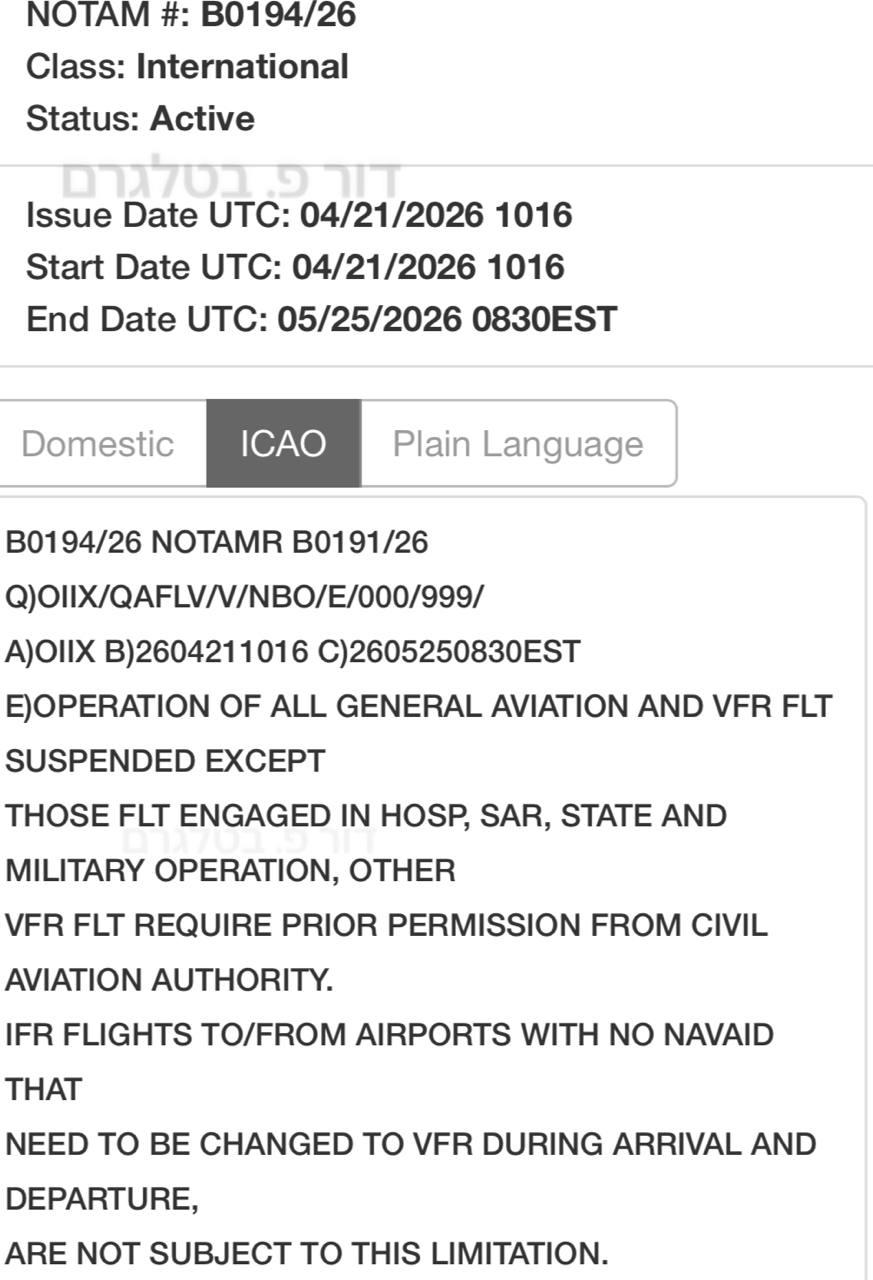The width and height of the screenshot is (873, 1280).
Task: Click the A)OIIX B) C) validity line
Action: click(293, 652)
